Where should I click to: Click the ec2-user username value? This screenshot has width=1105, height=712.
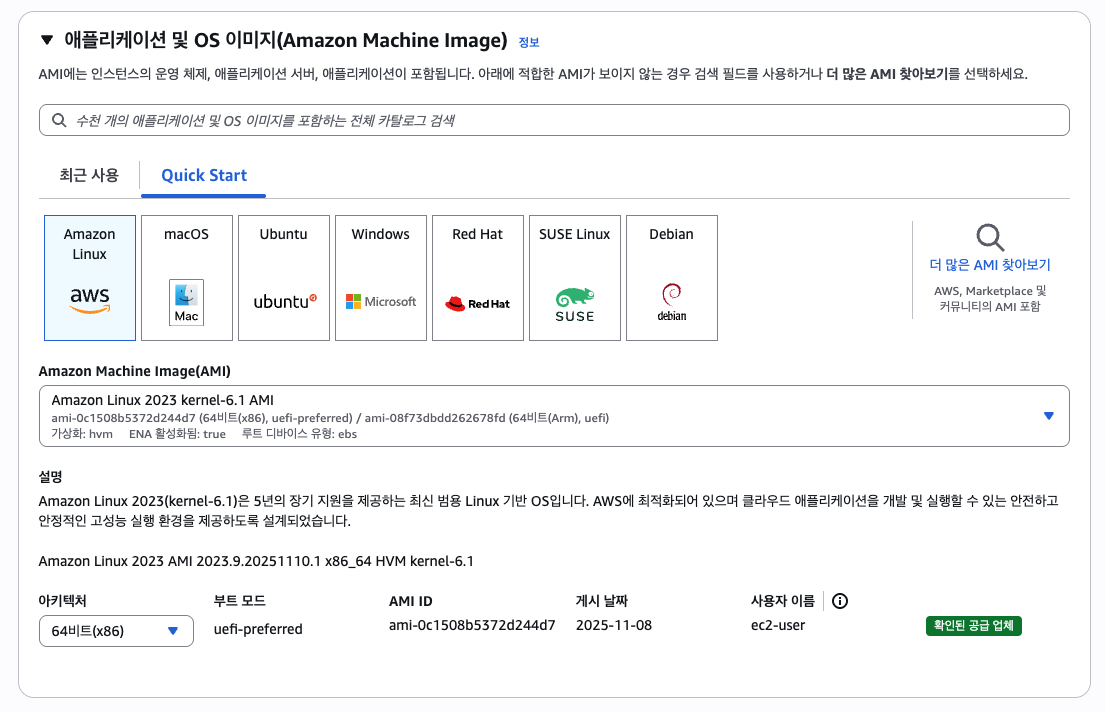pos(778,625)
